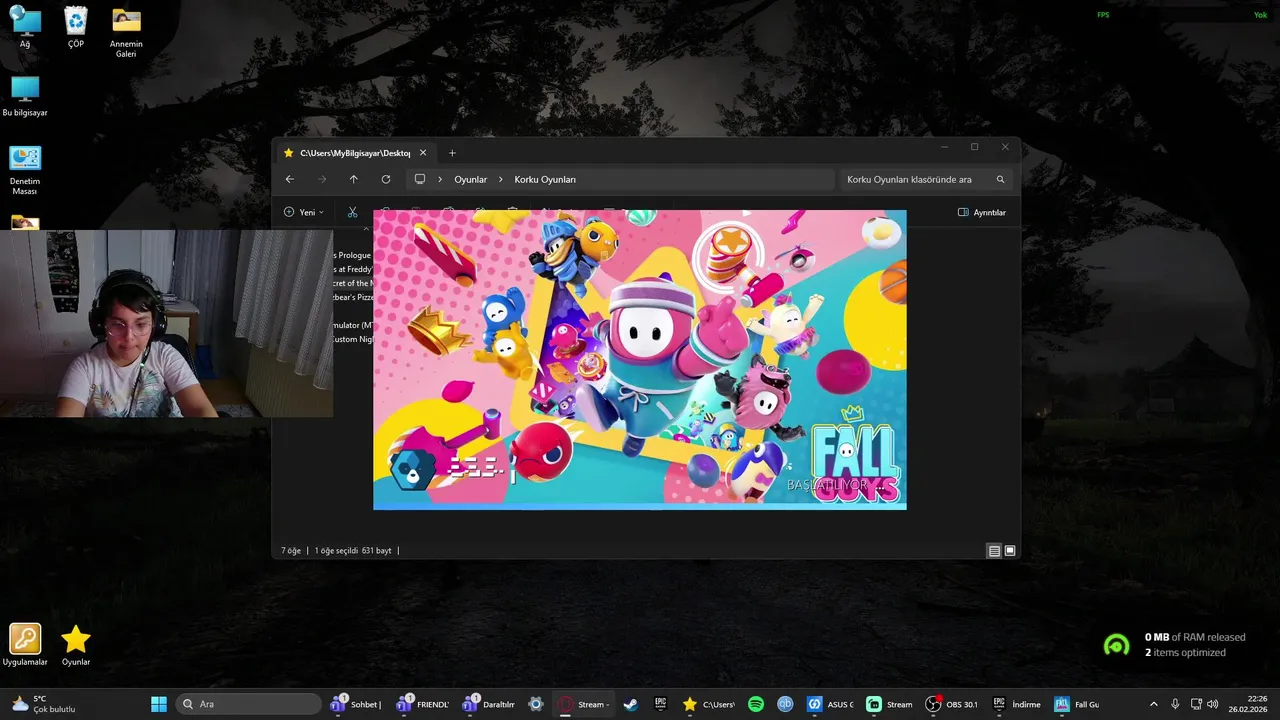Open the C:\Users Explorer taskbar button
This screenshot has width=1280, height=720.
(708, 704)
